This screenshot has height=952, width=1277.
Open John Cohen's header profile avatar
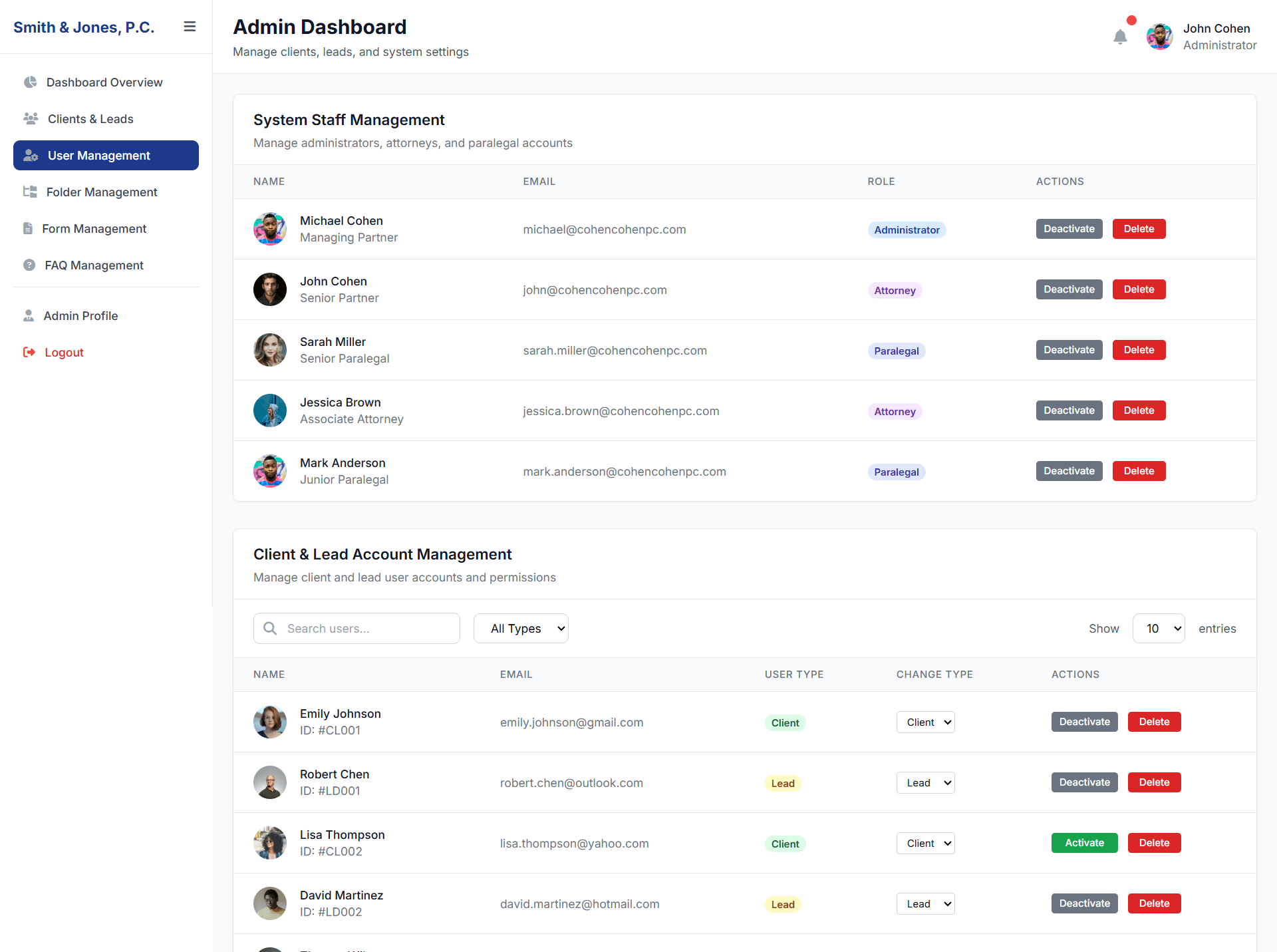pyautogui.click(x=1159, y=37)
